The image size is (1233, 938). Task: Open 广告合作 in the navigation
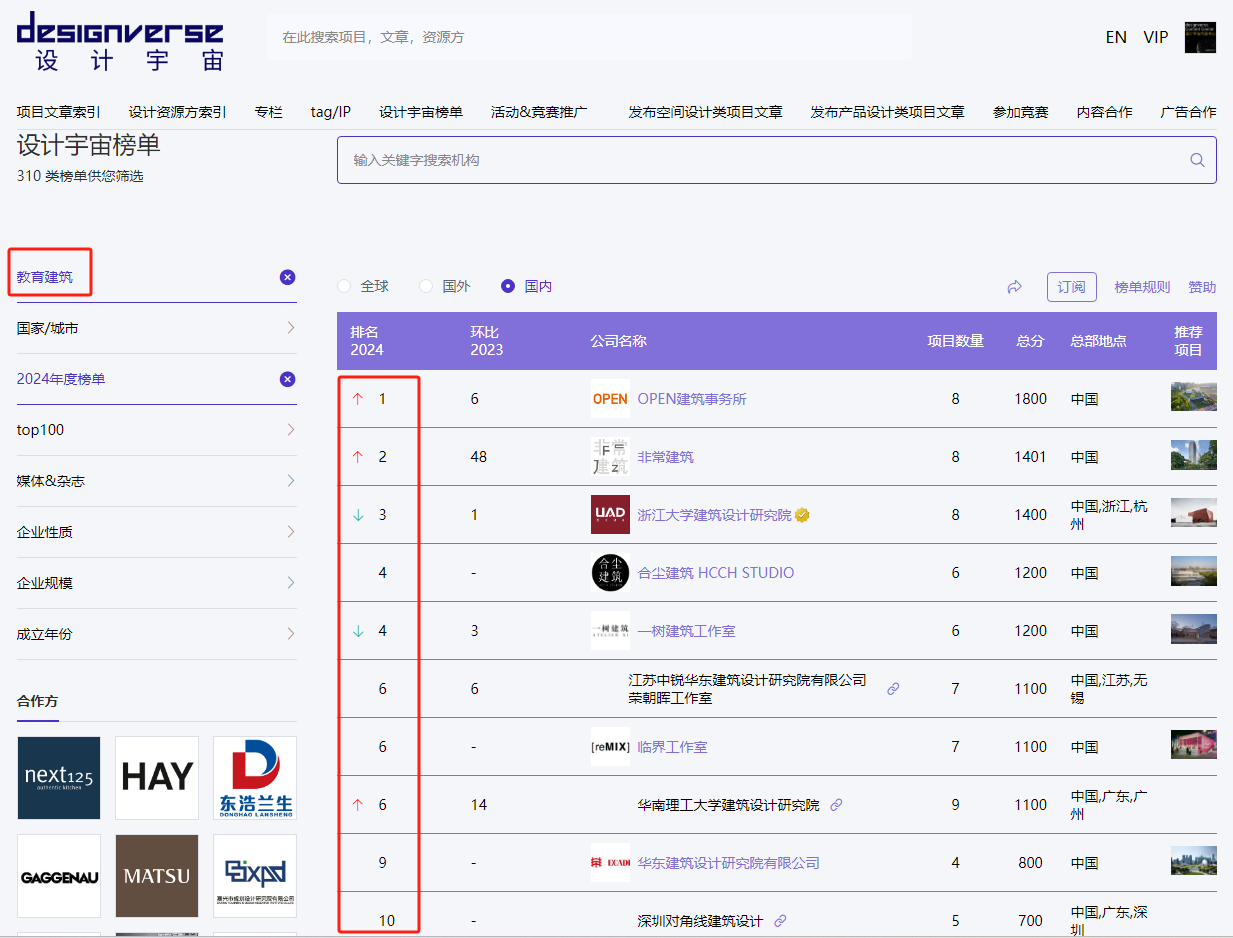(x=1189, y=112)
